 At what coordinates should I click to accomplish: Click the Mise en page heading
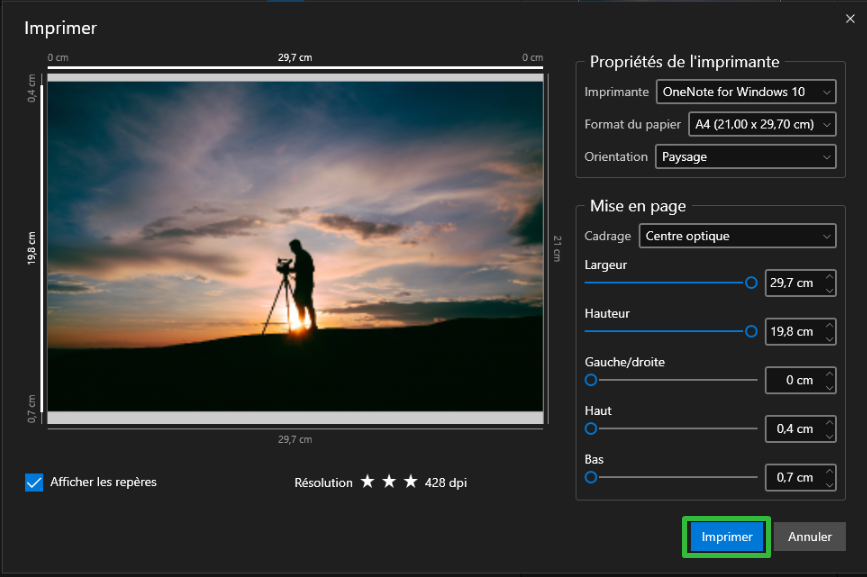(638, 206)
